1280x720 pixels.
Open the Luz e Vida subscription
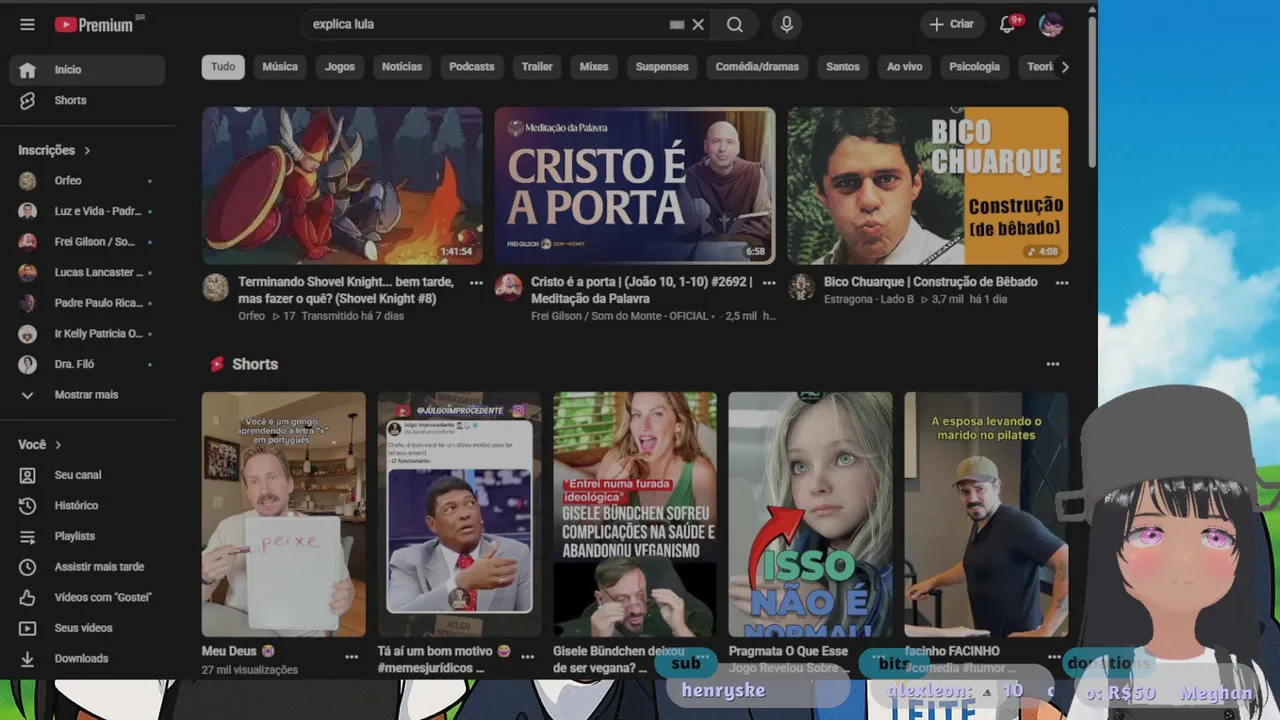click(x=87, y=211)
